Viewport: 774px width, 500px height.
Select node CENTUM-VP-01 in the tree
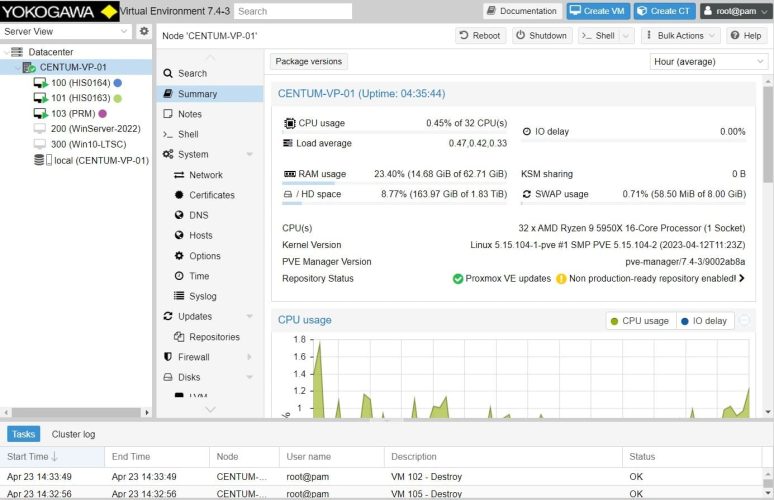click(73, 67)
